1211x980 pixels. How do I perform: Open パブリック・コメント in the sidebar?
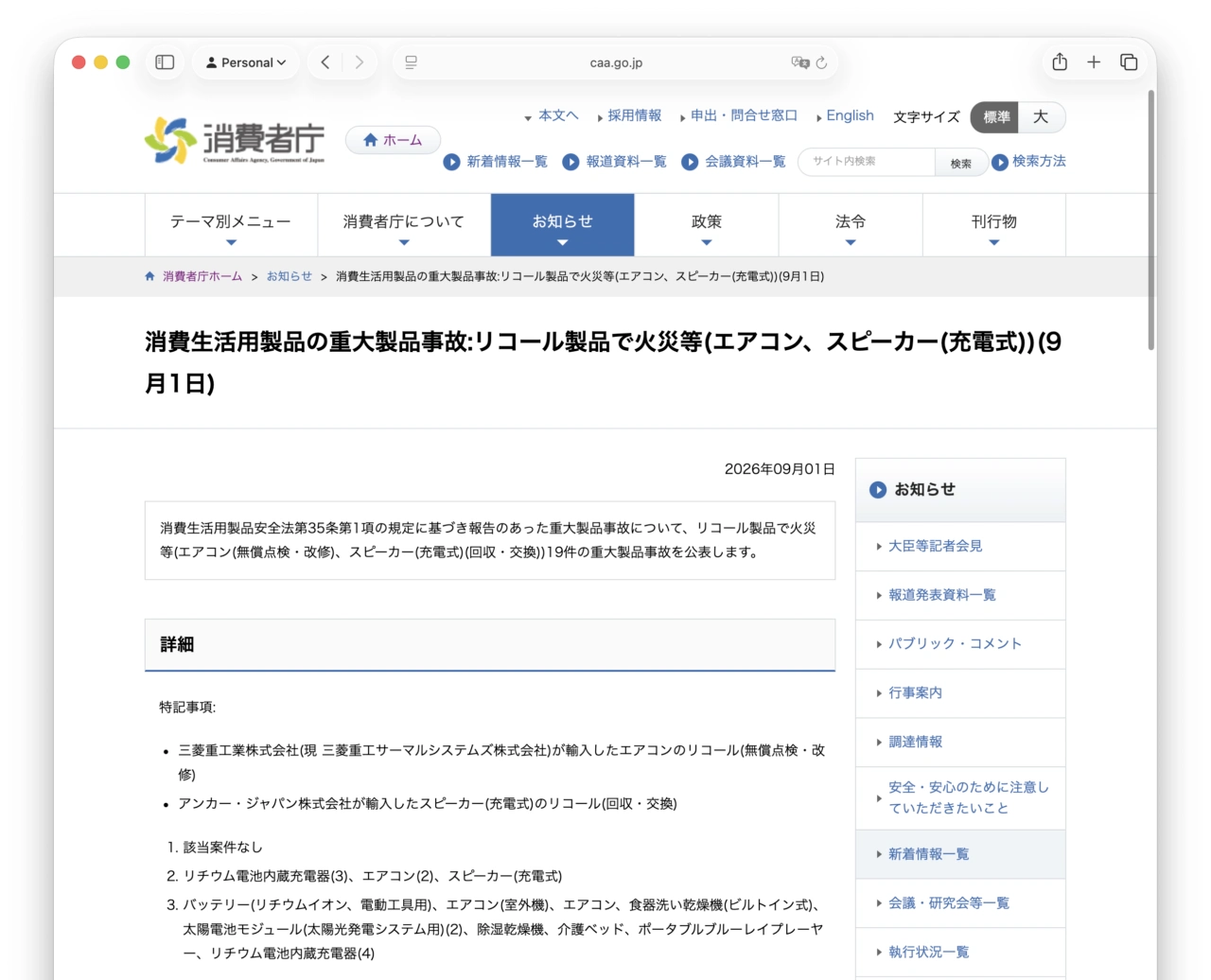(960, 644)
